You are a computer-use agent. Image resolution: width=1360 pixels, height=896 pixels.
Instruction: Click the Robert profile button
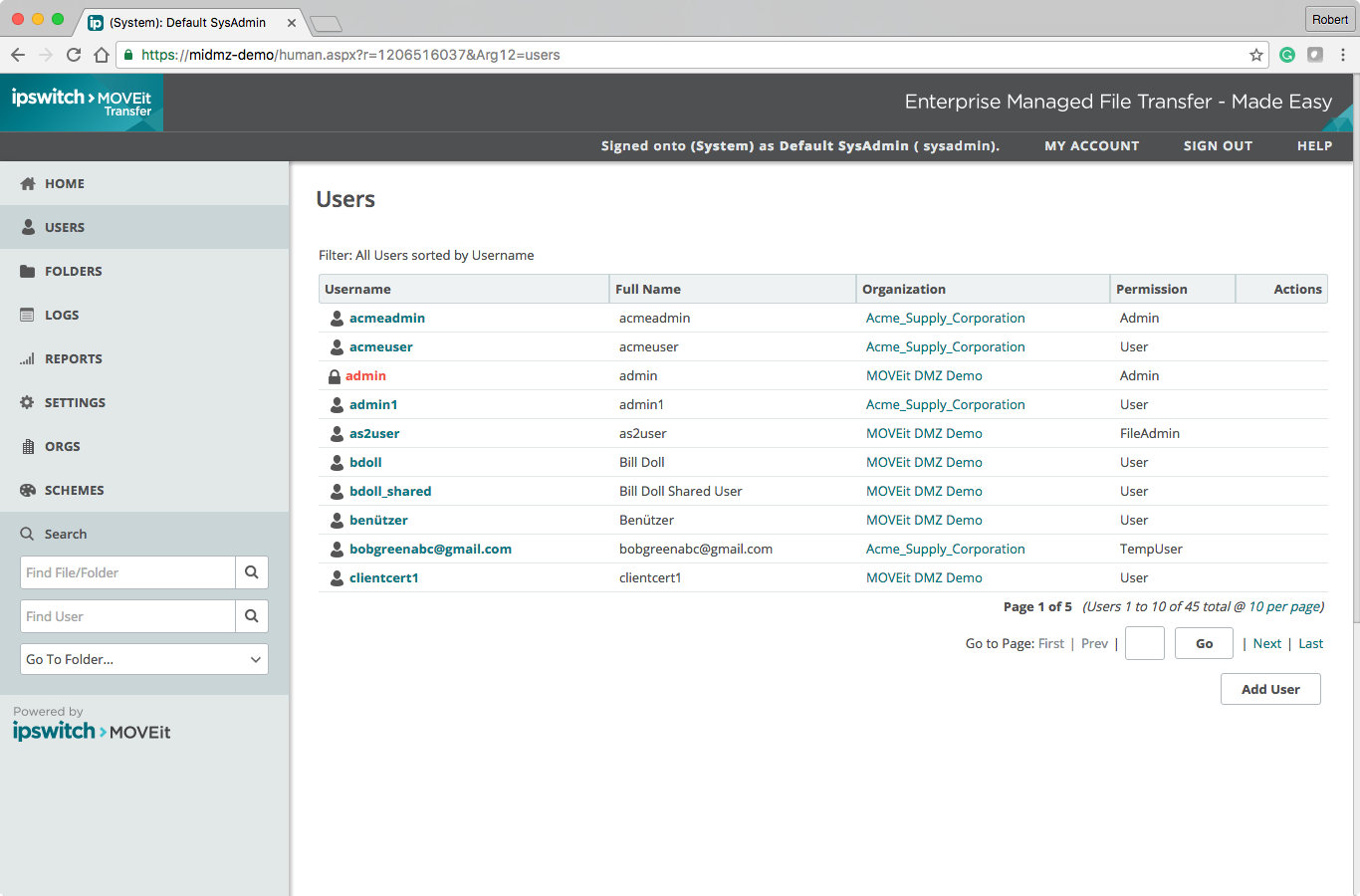click(1330, 19)
